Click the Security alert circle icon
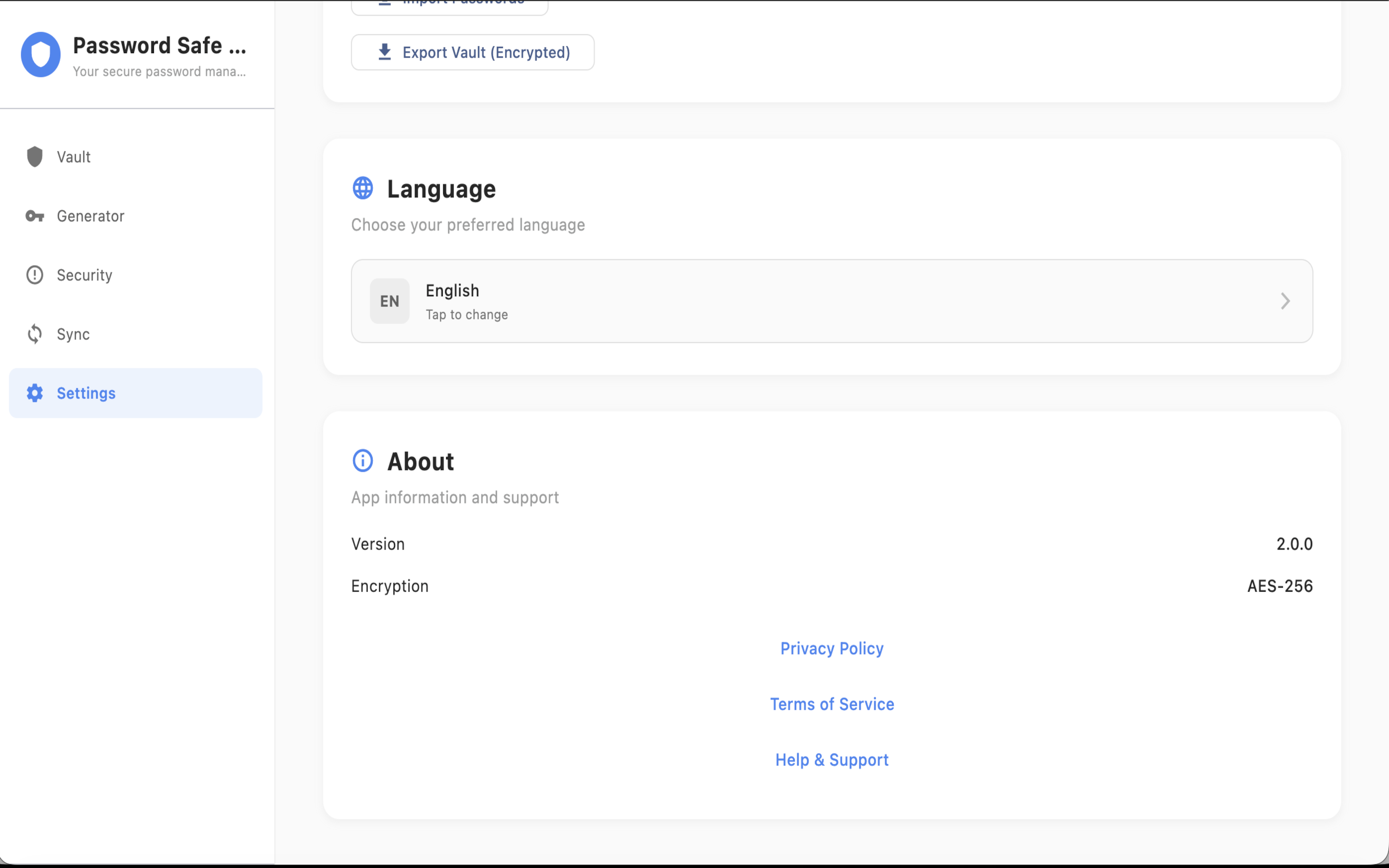 click(x=35, y=275)
